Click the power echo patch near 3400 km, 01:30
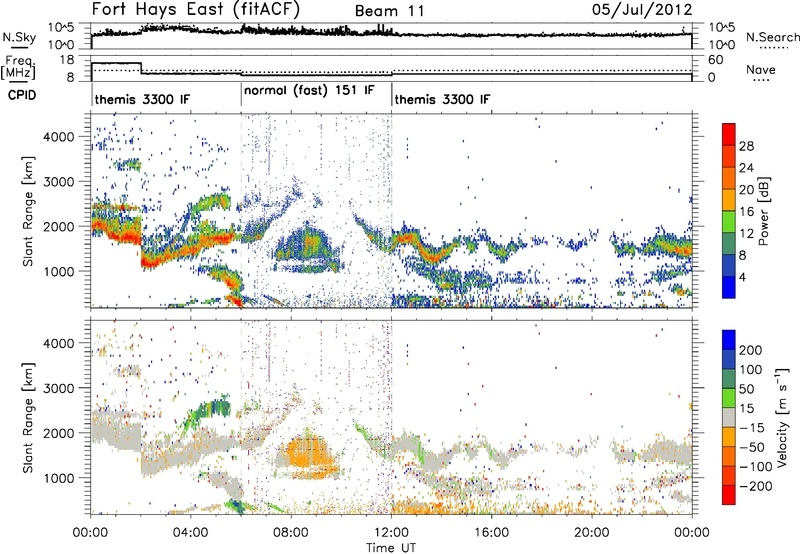The image size is (800, 554). point(128,165)
